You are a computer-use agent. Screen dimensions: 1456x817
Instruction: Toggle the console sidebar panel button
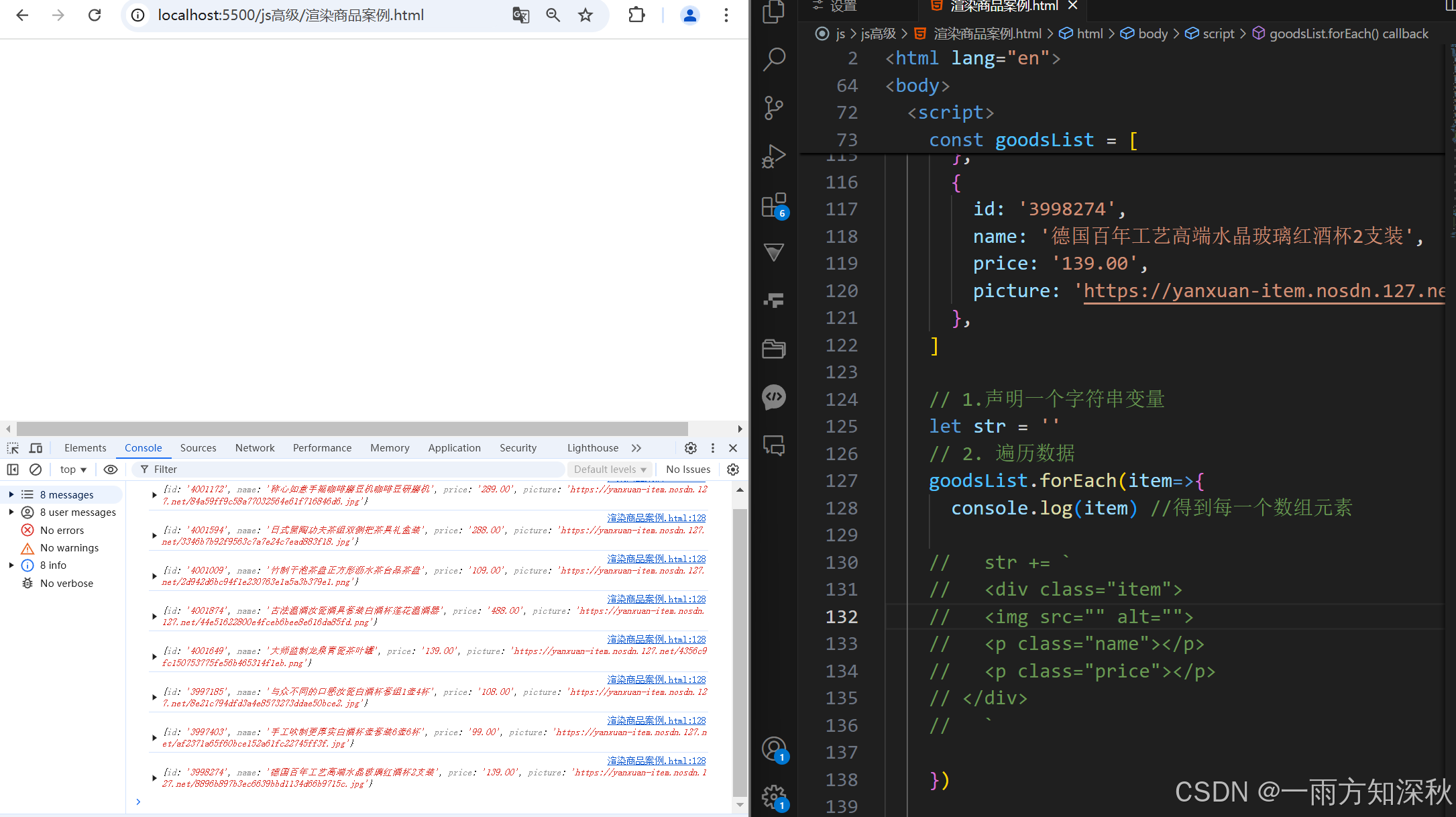13,470
